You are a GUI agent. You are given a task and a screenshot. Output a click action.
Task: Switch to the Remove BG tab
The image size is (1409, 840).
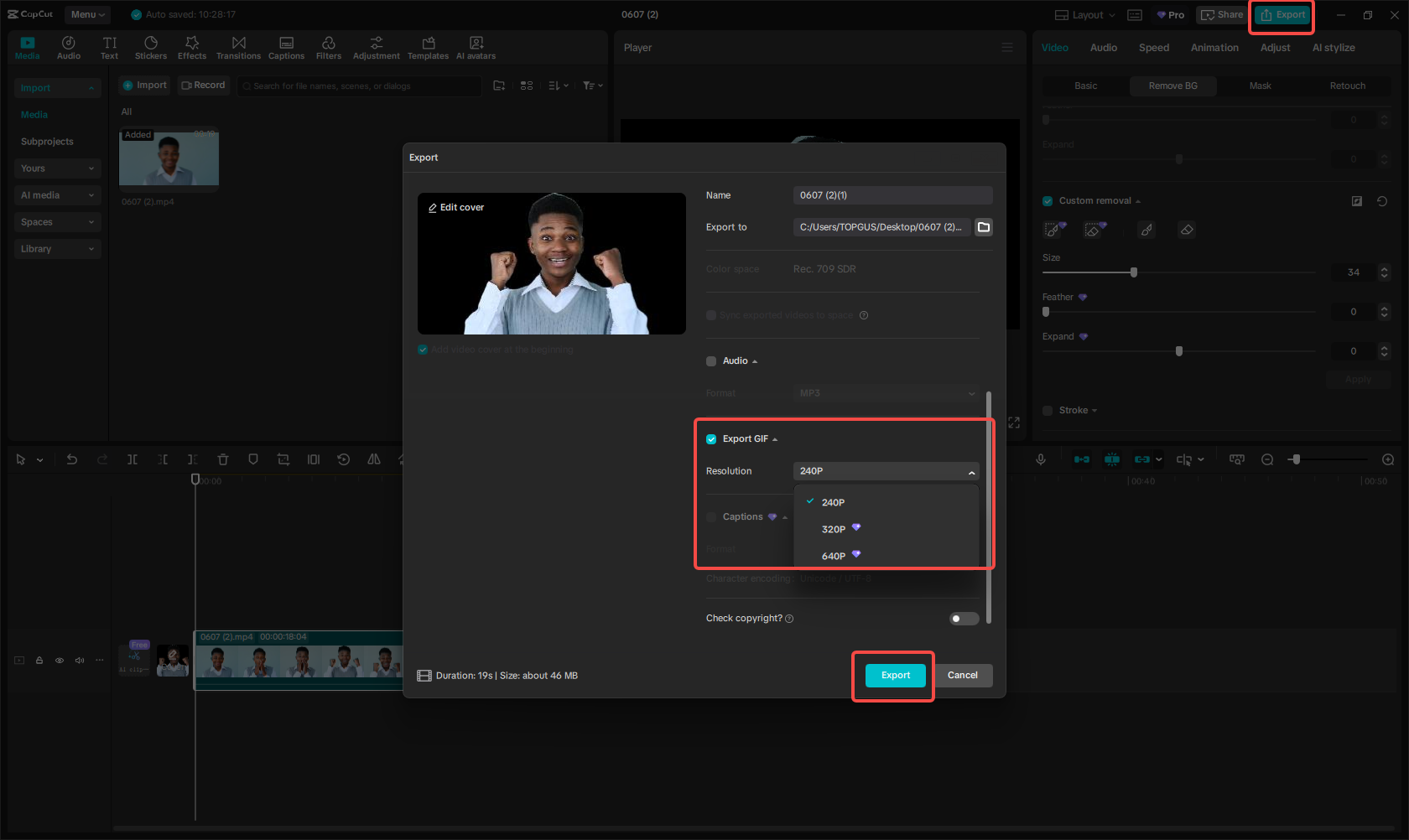1172,86
